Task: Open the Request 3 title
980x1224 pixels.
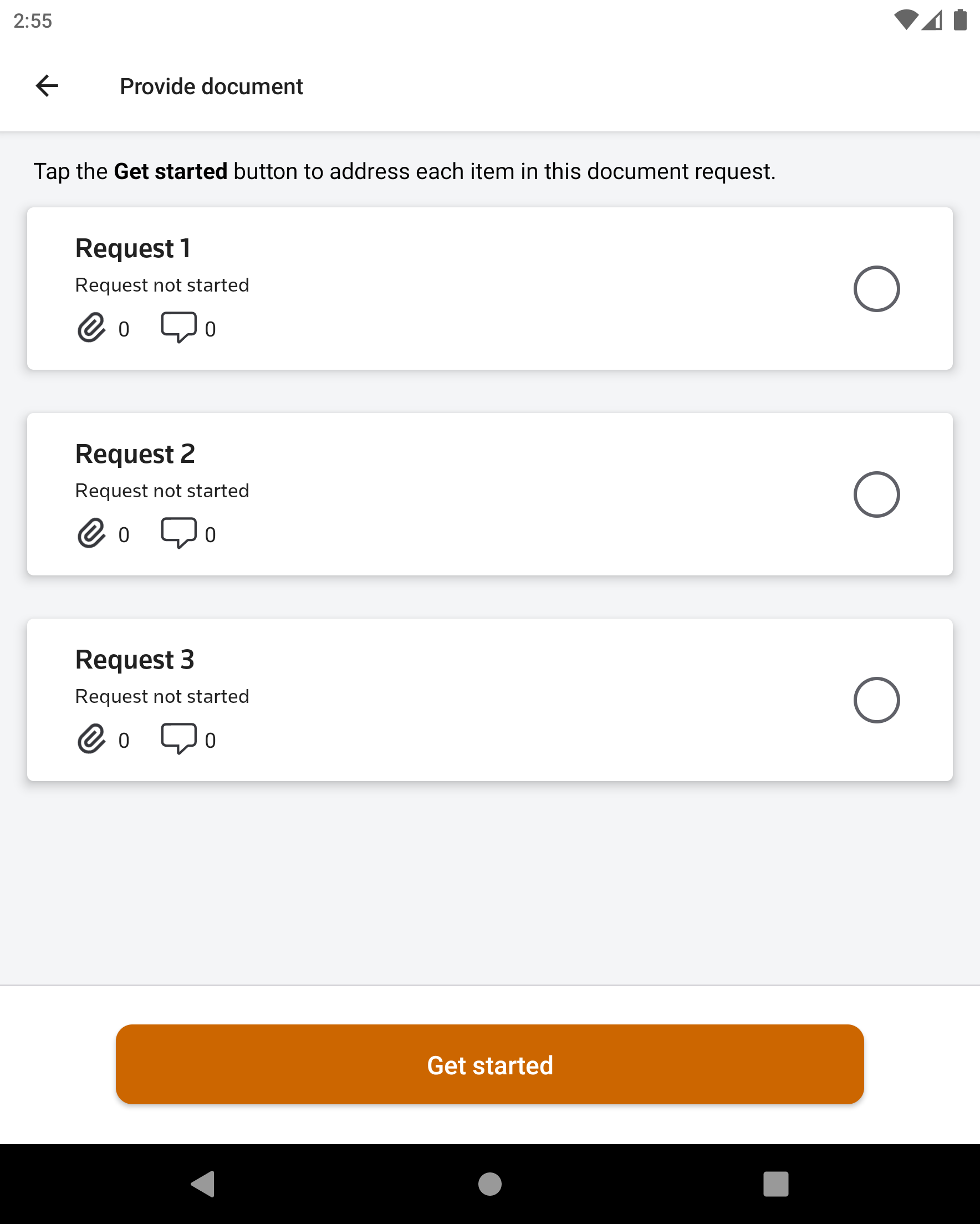Action: pyautogui.click(x=135, y=660)
